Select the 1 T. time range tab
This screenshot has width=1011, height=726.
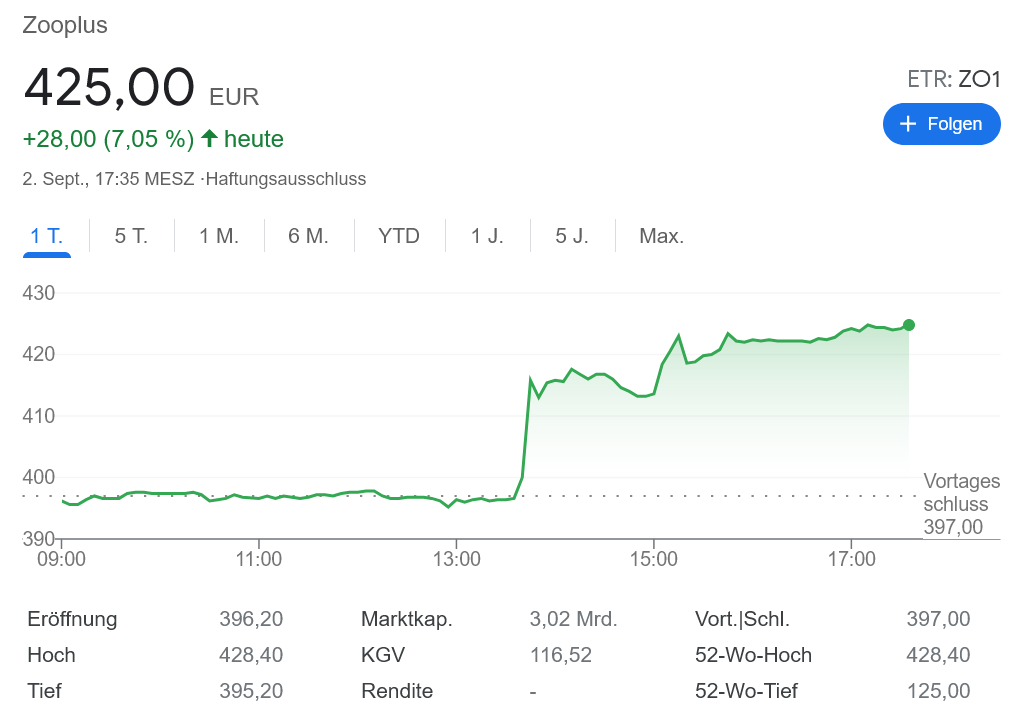click(47, 236)
